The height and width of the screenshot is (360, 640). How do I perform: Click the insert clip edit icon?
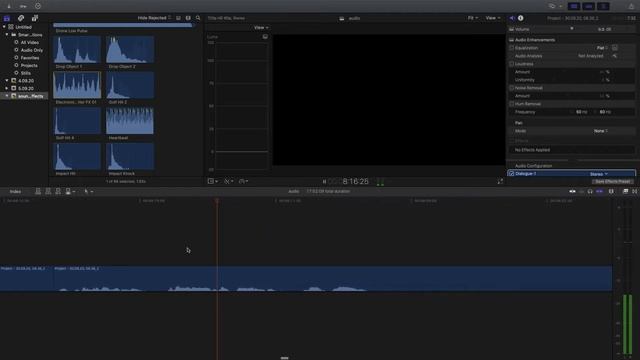point(48,191)
